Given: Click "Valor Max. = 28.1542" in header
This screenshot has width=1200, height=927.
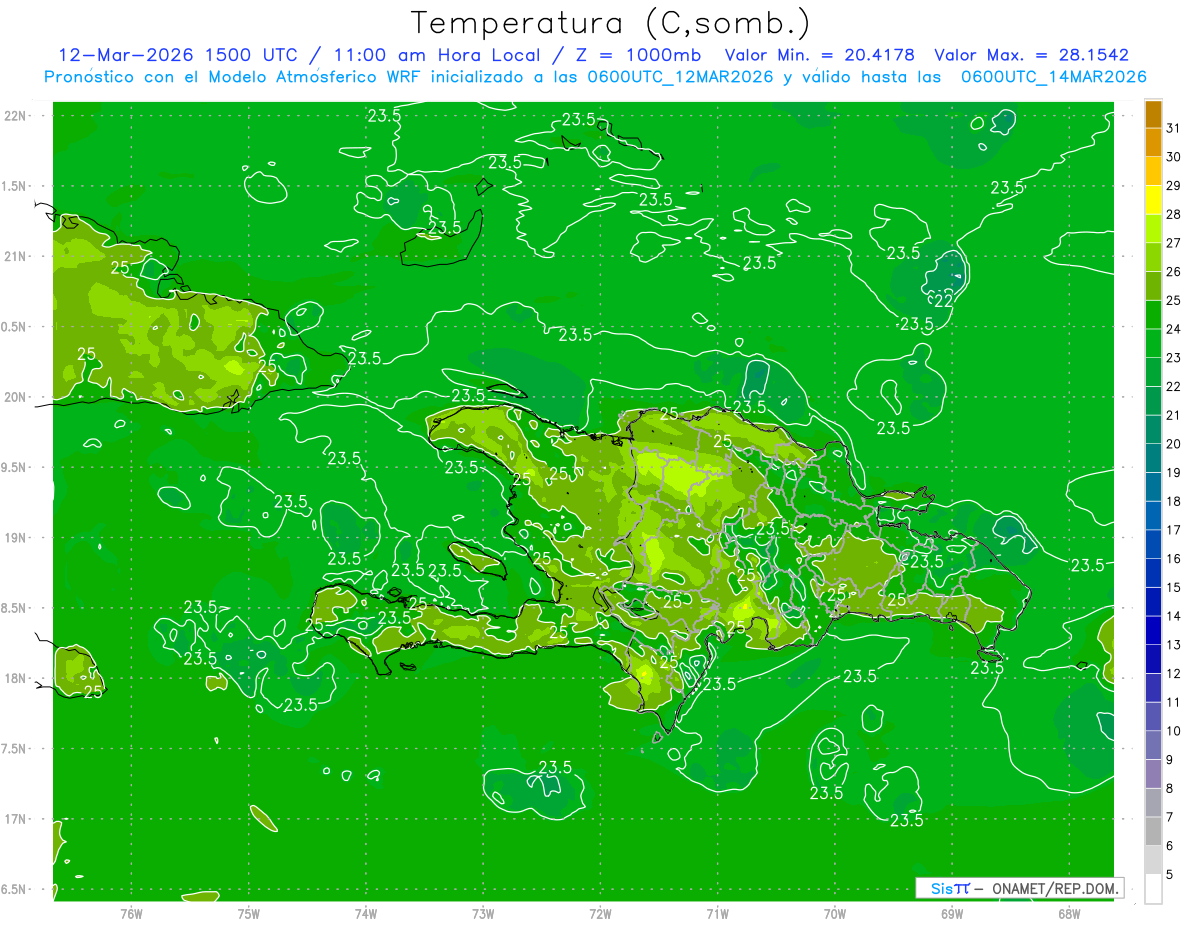Looking at the screenshot, I should (1031, 55).
